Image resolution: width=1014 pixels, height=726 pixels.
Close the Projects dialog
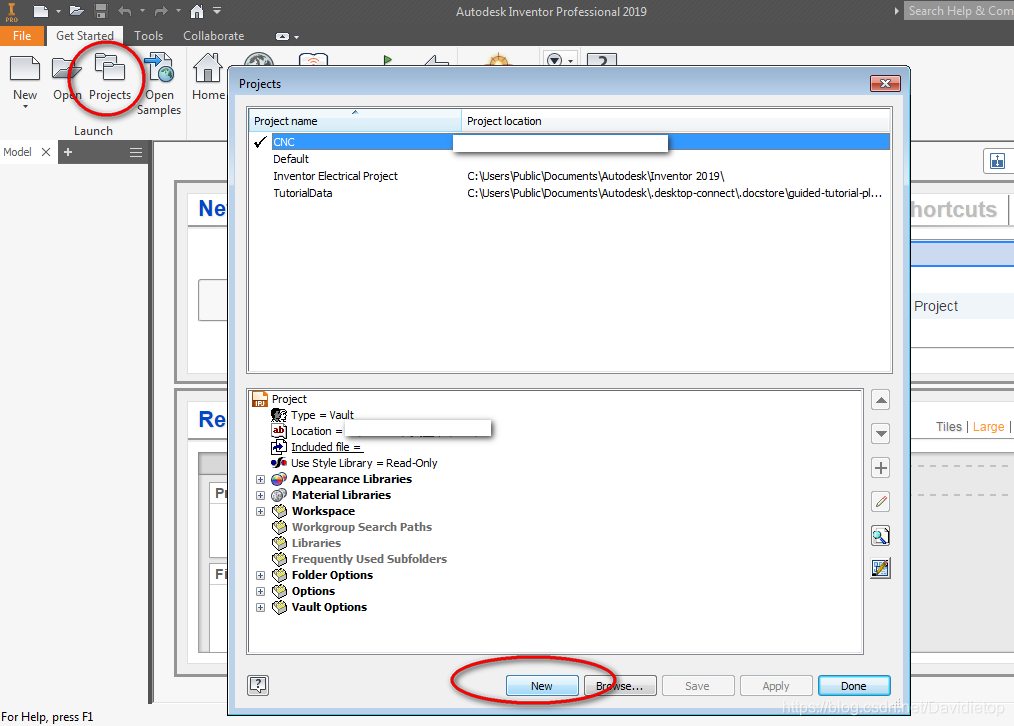(885, 83)
